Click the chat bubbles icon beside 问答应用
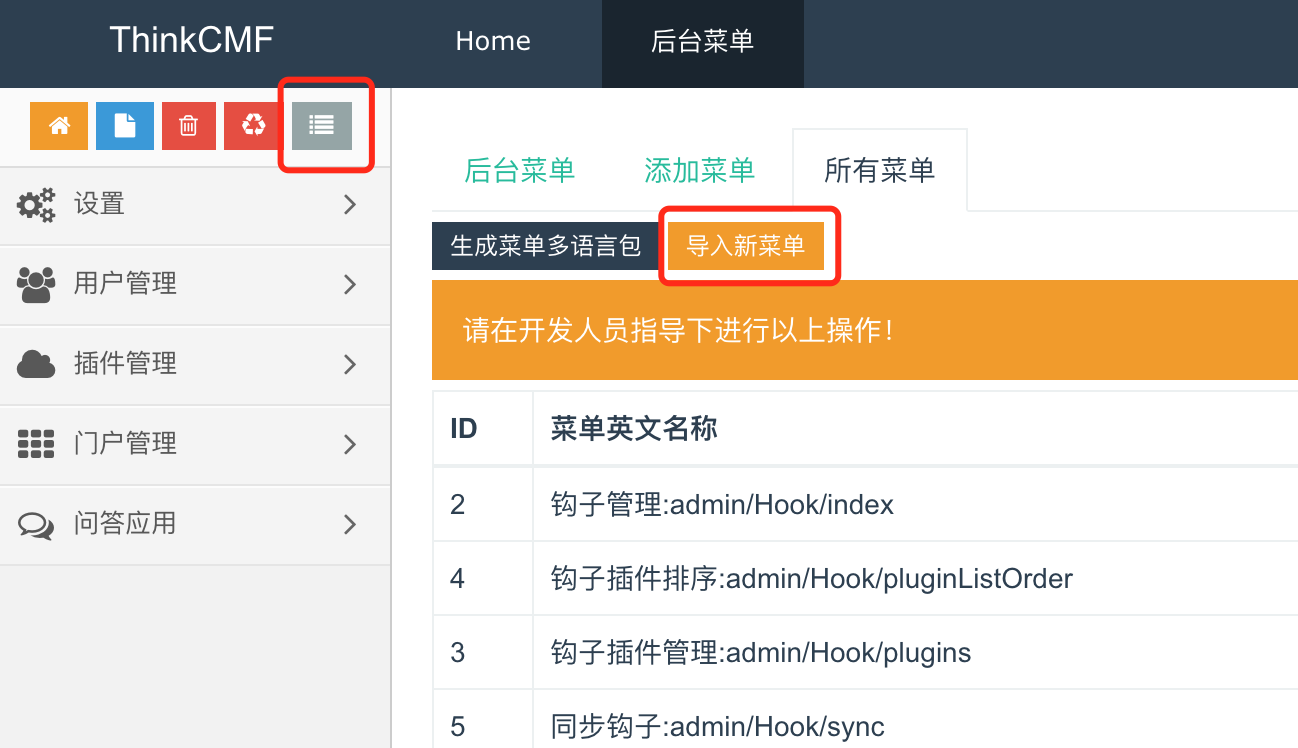Screen dimensions: 1298x748 click(x=37, y=525)
